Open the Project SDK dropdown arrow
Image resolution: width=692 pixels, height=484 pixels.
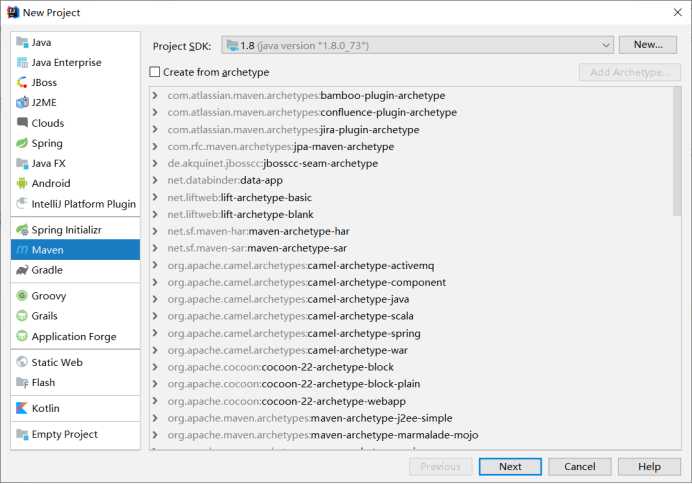point(605,45)
